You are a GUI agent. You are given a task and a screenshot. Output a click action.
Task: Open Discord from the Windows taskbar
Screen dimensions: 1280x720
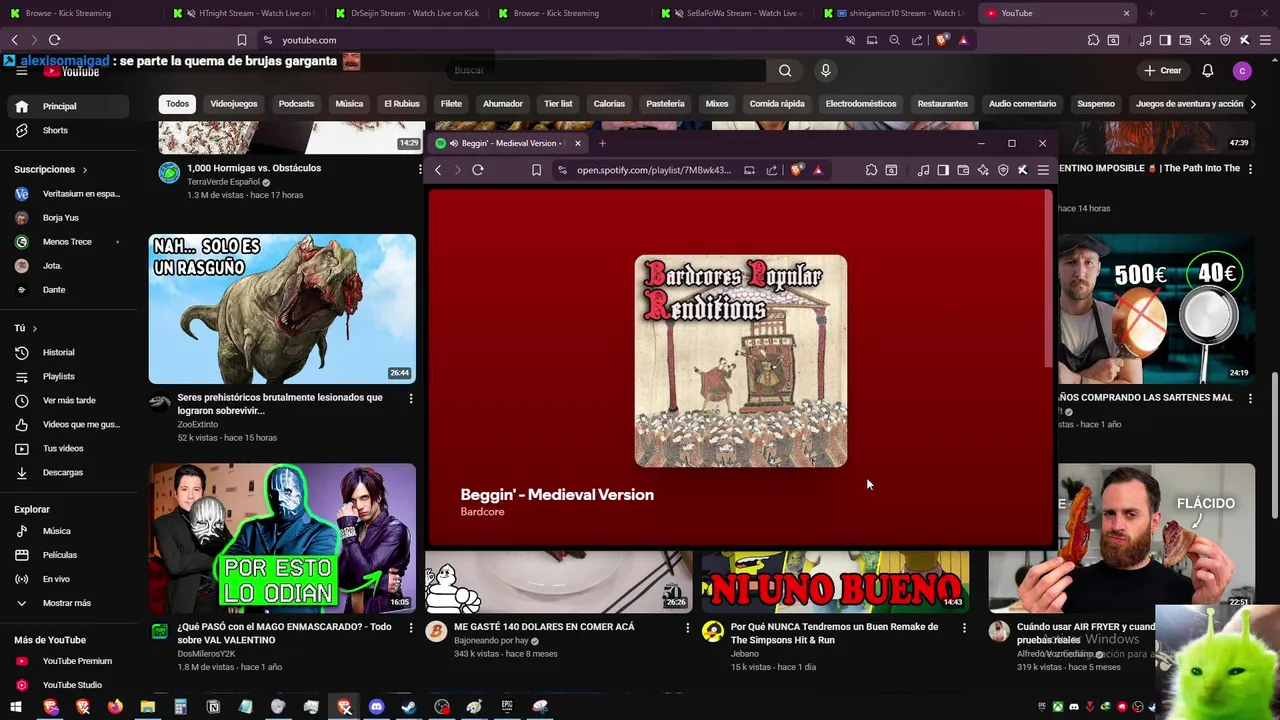pyautogui.click(x=376, y=707)
